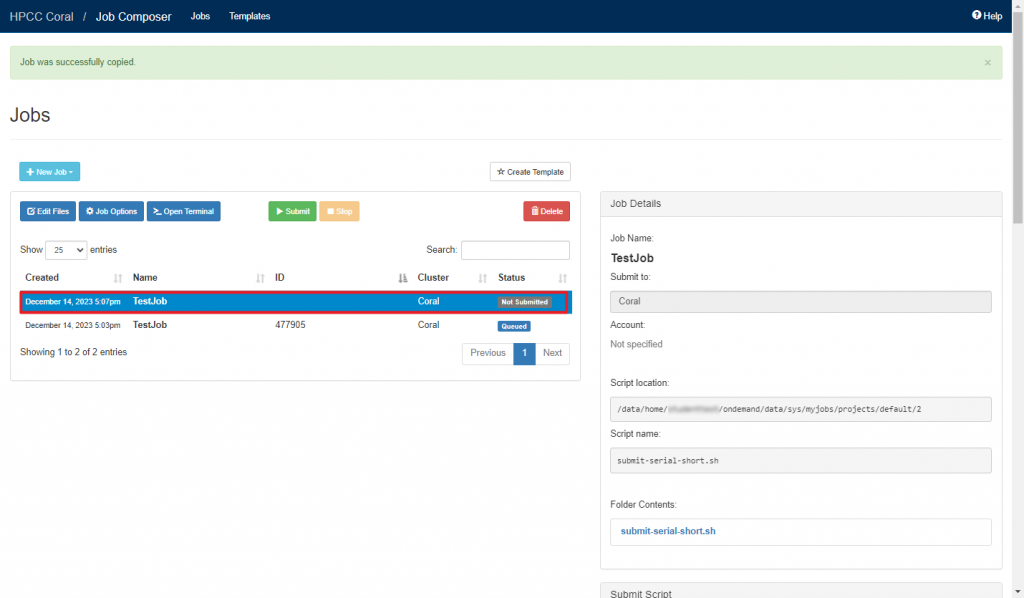1024x598 pixels.
Task: Open Job Options settings
Action: (110, 211)
